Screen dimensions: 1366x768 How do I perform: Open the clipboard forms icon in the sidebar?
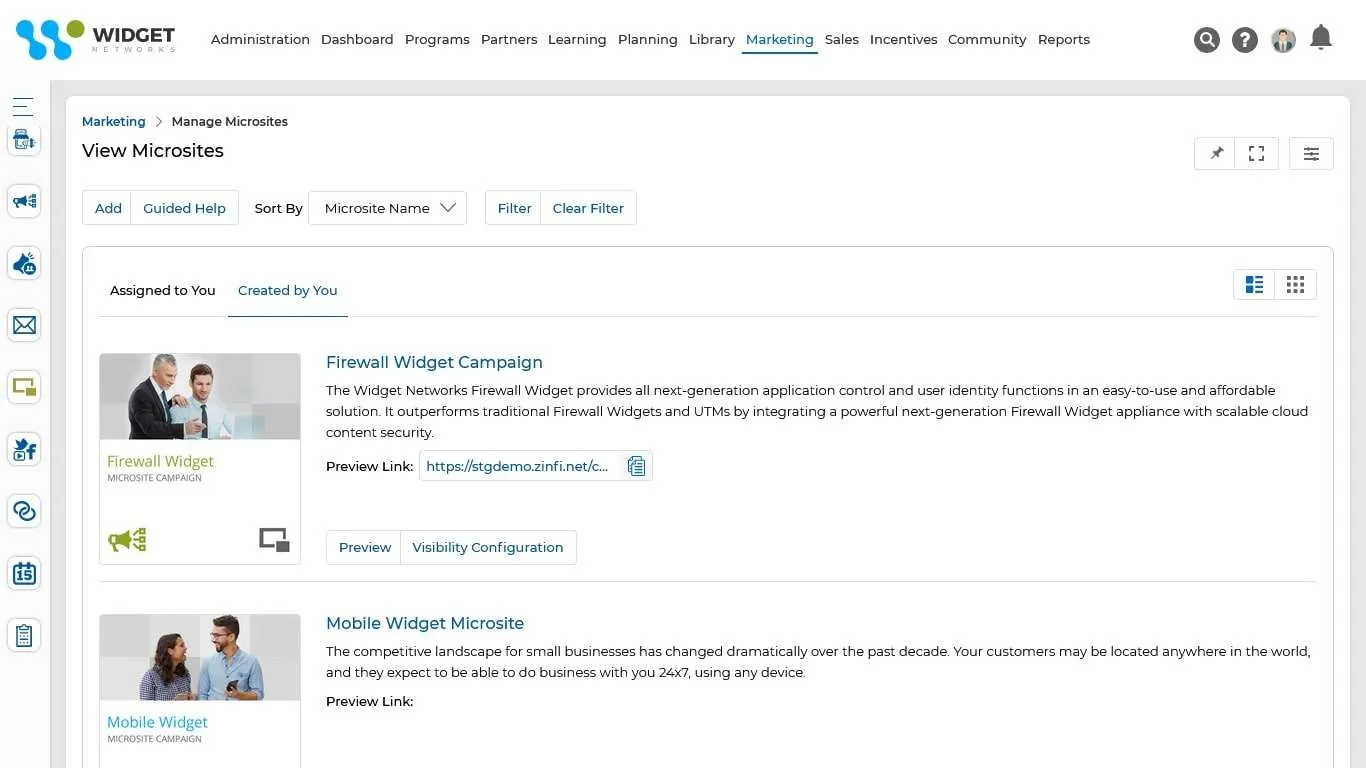click(x=24, y=635)
